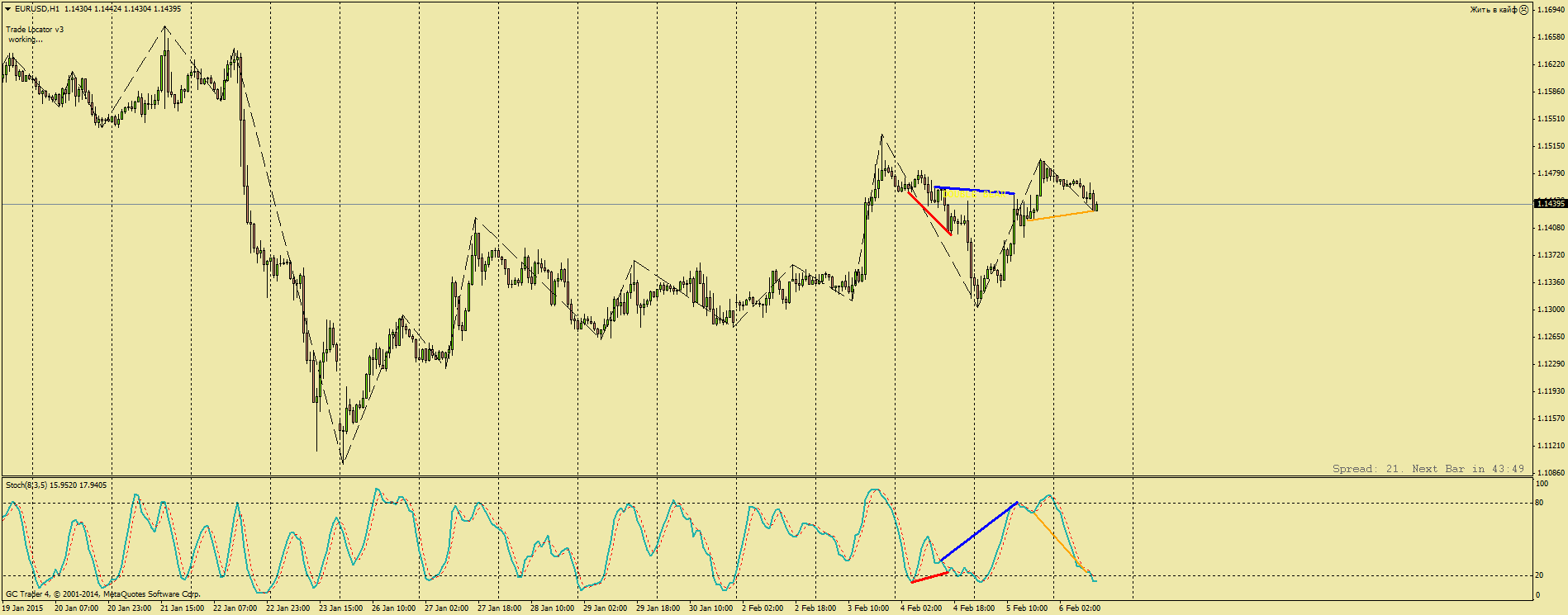Screen dimensions: 1568x615
Task: Select the orange line in the Stochastic window
Action: click(1057, 540)
